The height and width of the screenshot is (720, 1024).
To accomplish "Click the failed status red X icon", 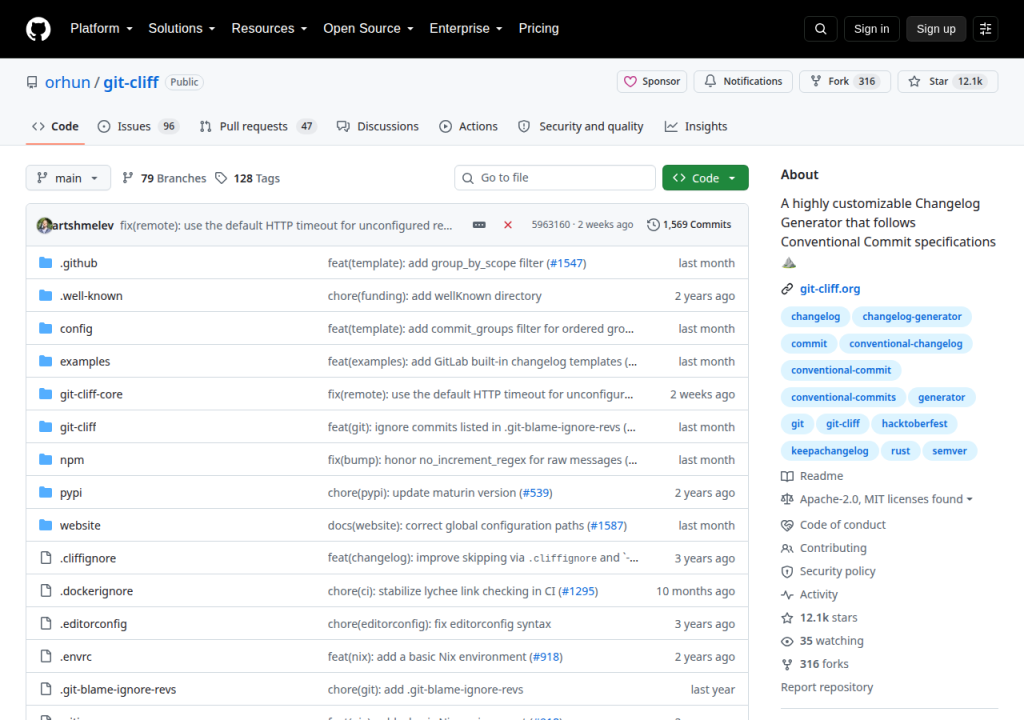I will [507, 225].
